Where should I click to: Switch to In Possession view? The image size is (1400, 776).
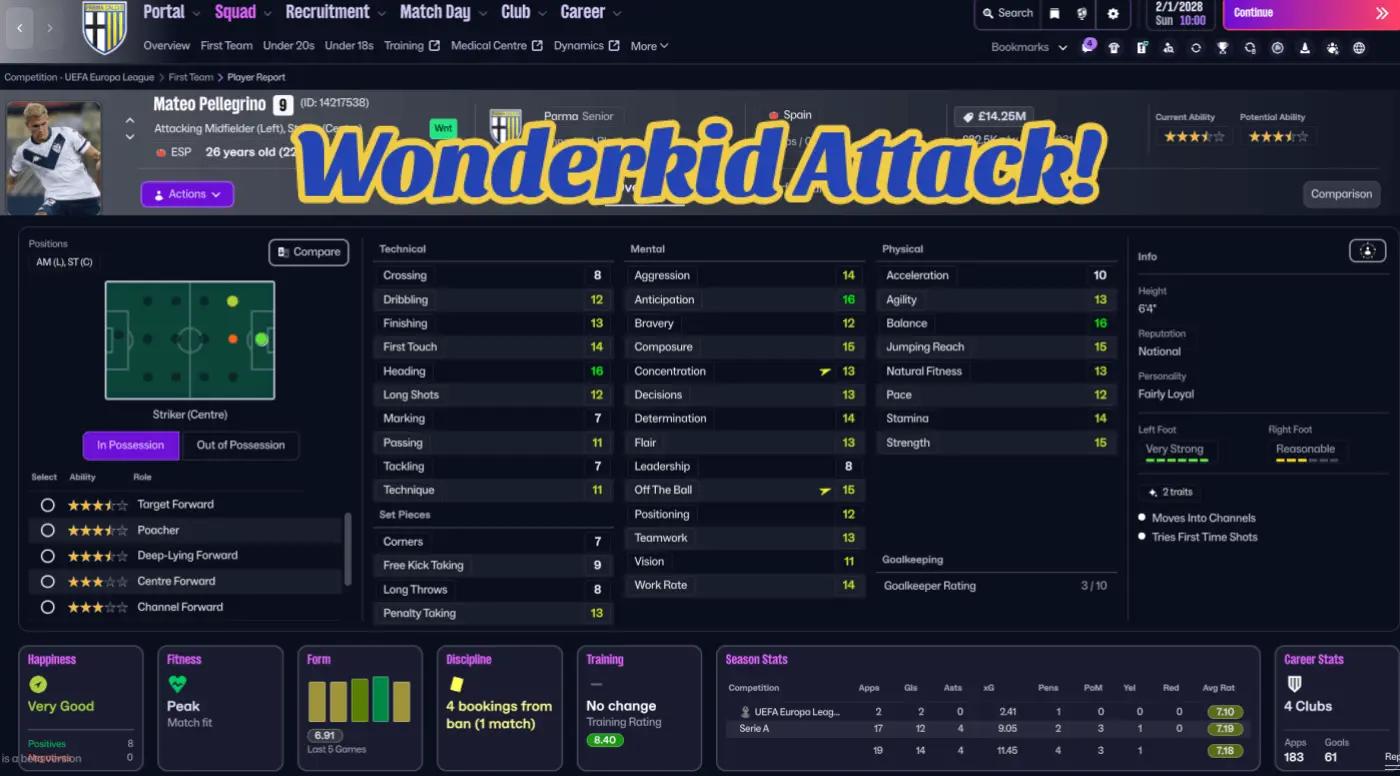pyautogui.click(x=131, y=445)
